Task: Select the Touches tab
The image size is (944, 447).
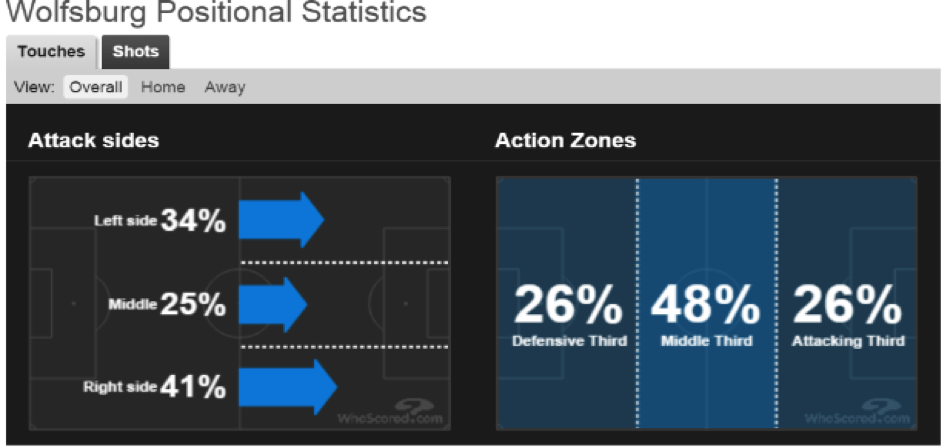Action: [x=51, y=52]
